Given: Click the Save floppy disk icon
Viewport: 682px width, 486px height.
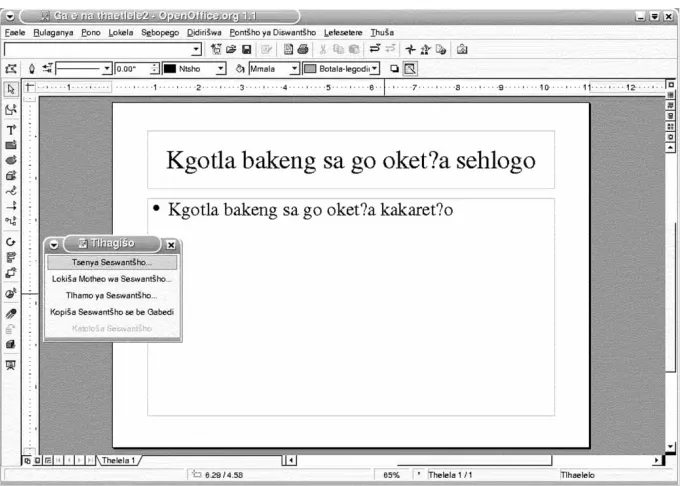Looking at the screenshot, I should [247, 49].
